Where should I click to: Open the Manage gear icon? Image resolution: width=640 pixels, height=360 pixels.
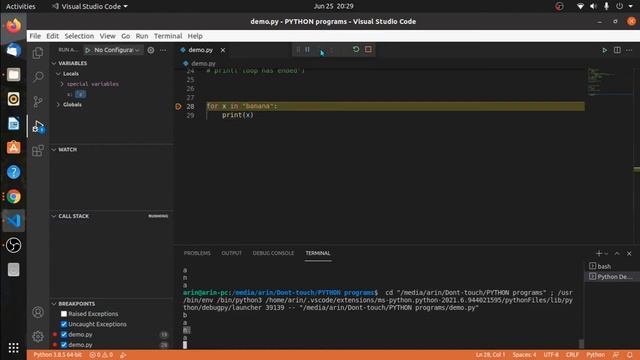tap(38, 336)
